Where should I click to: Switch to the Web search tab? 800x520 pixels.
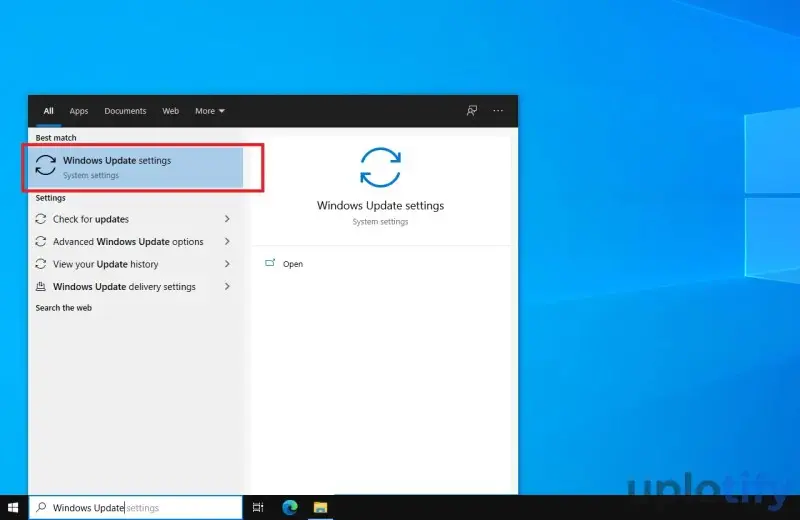[170, 111]
